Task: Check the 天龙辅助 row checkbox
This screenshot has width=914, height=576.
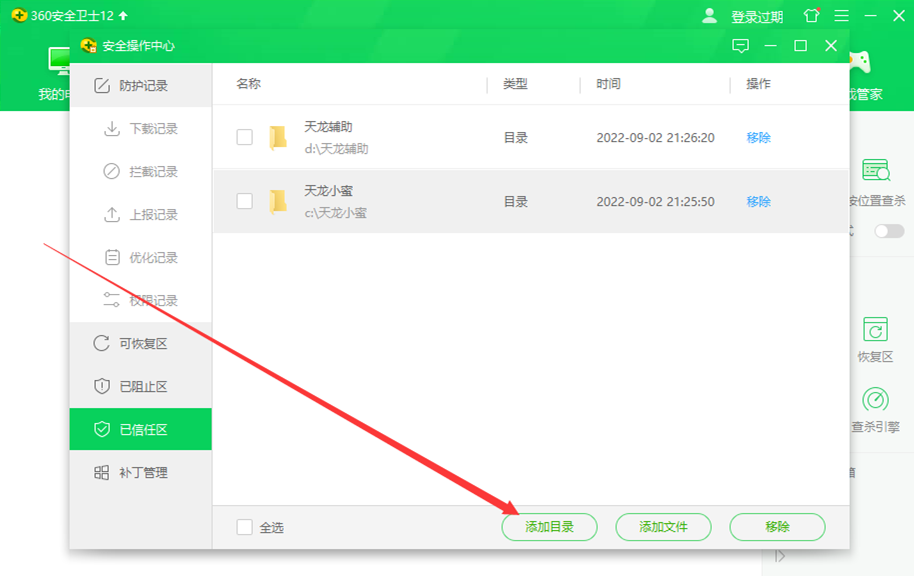Action: tap(244, 138)
